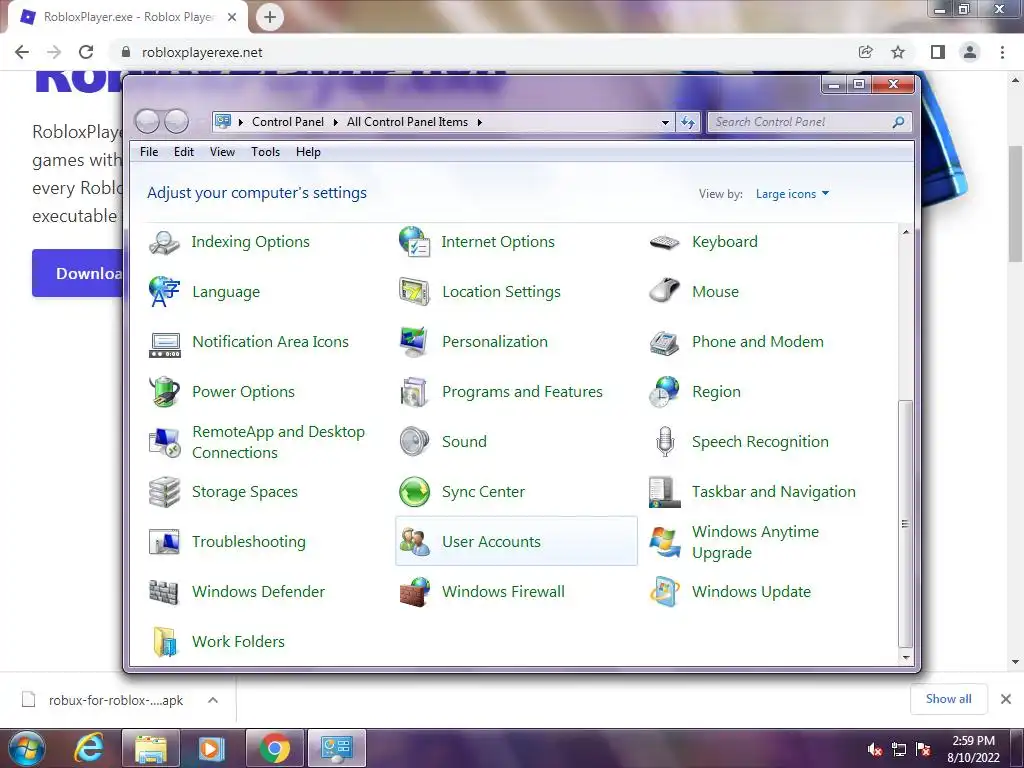1024x768 pixels.
Task: Bookmark this page with the star icon
Action: tap(898, 52)
